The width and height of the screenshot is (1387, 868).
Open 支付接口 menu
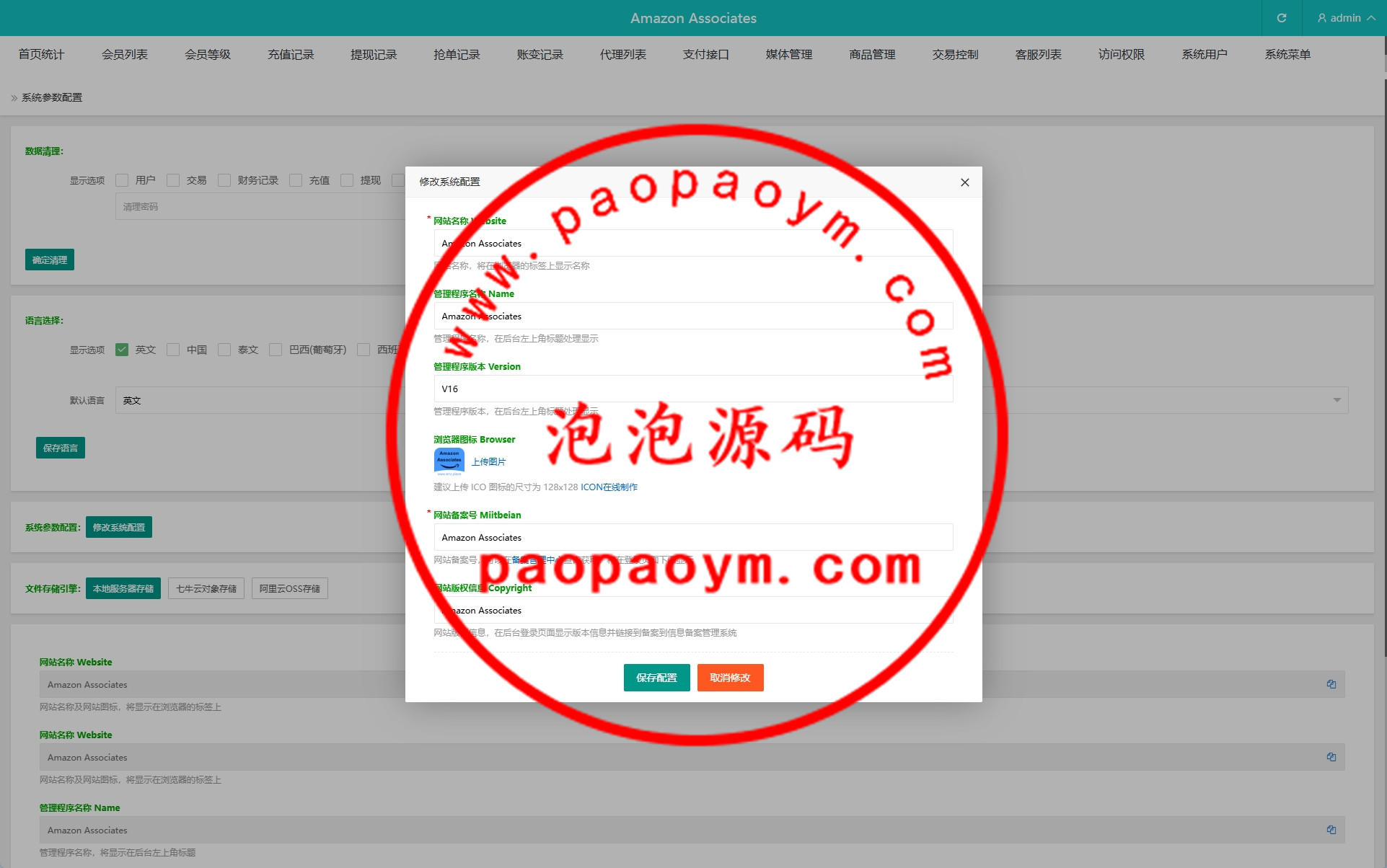706,55
